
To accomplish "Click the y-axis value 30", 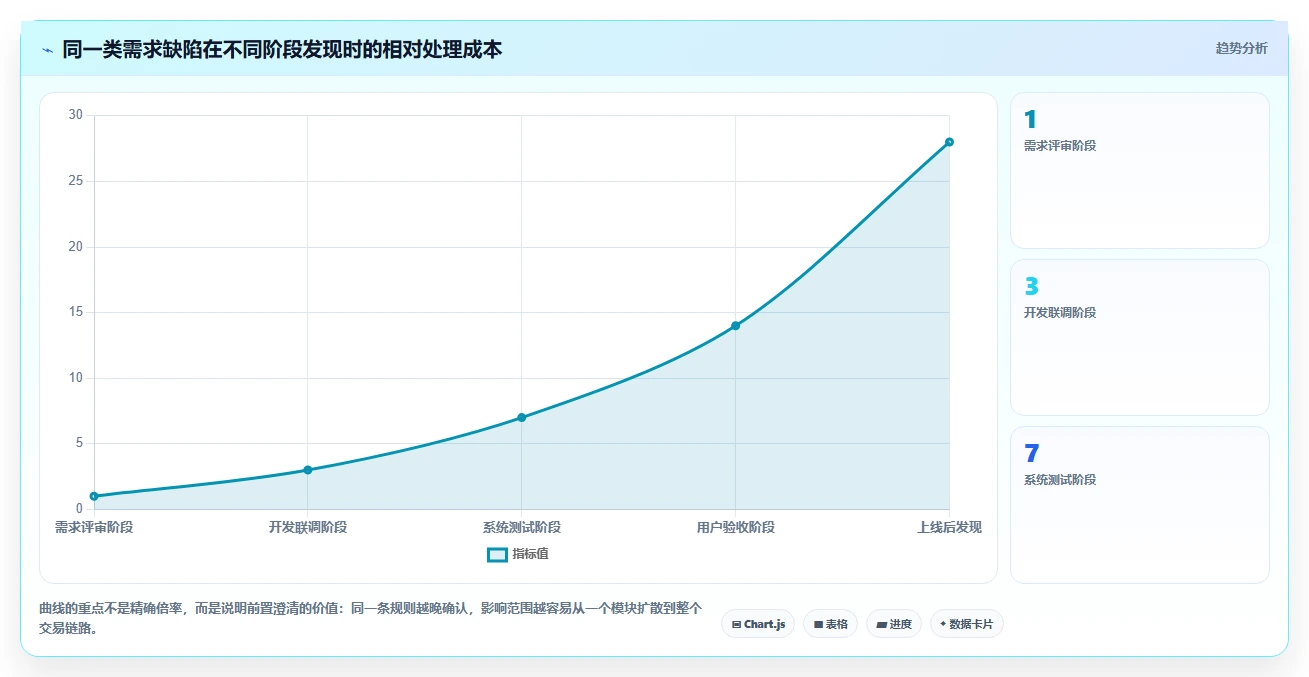I will [x=76, y=115].
